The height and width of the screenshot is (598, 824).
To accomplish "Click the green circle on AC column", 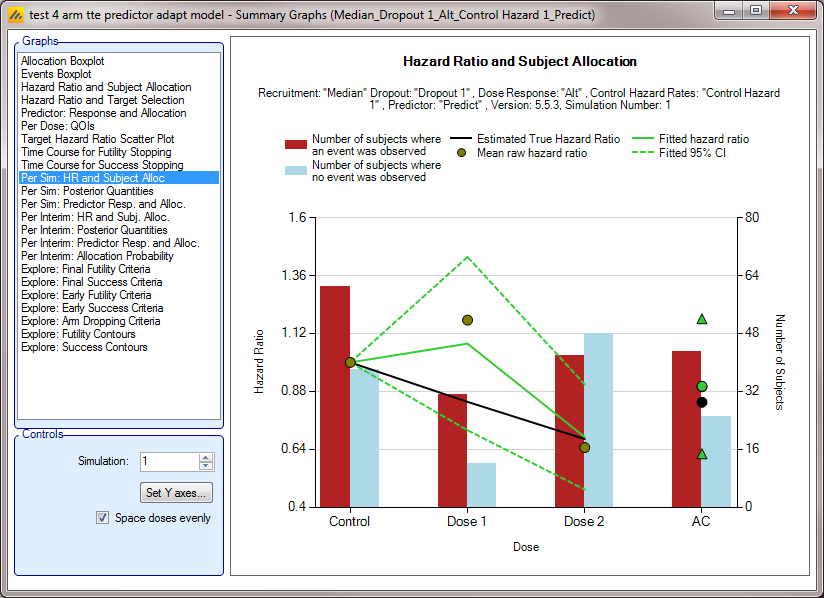I will click(x=702, y=386).
